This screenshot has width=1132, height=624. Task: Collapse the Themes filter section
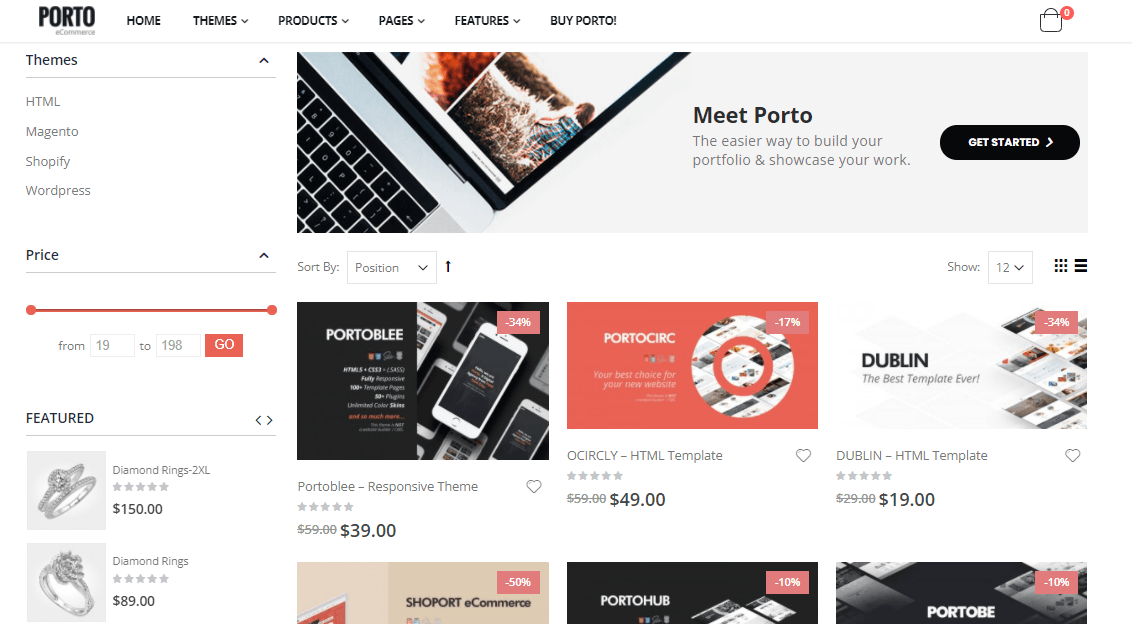pyautogui.click(x=264, y=61)
